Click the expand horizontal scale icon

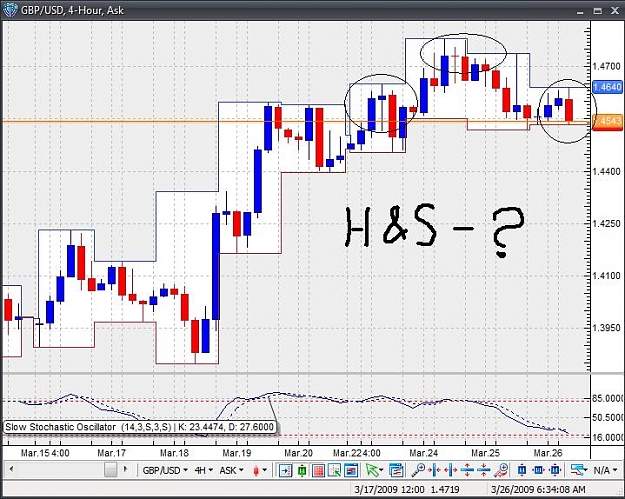(x=450, y=470)
